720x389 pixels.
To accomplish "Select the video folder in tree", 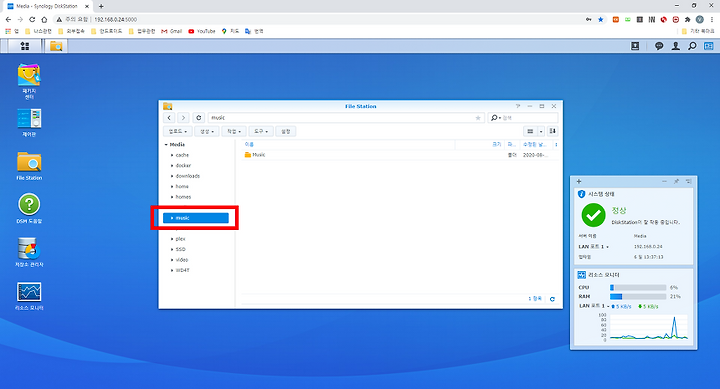I will (182, 260).
